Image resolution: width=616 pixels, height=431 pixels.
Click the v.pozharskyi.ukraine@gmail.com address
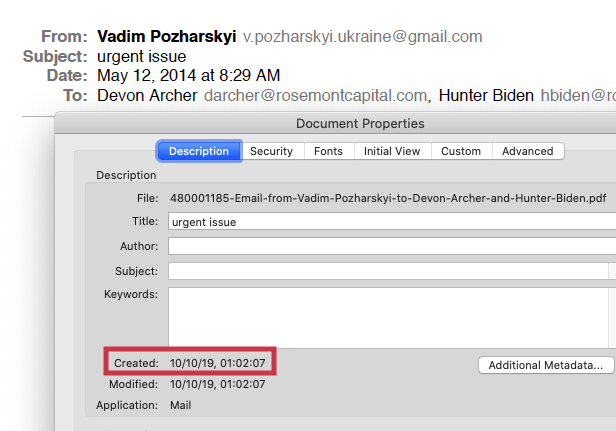coord(362,37)
